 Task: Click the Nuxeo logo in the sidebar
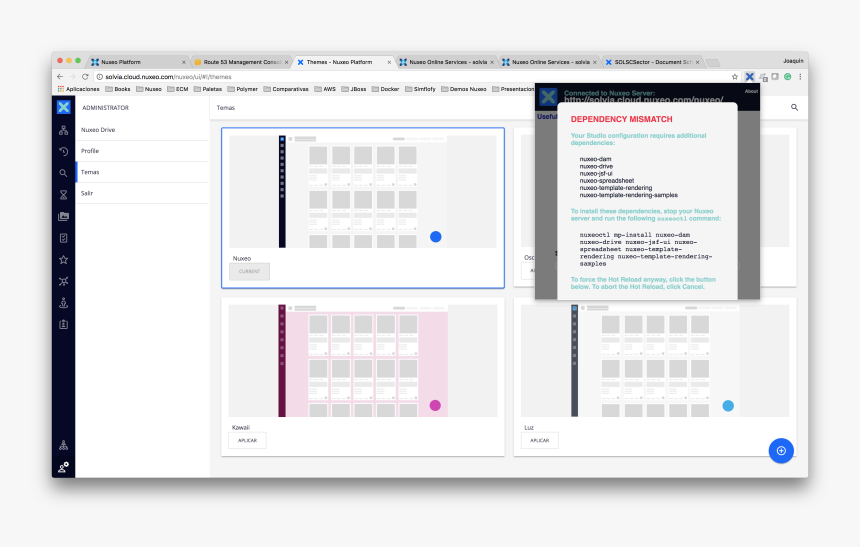pos(64,107)
